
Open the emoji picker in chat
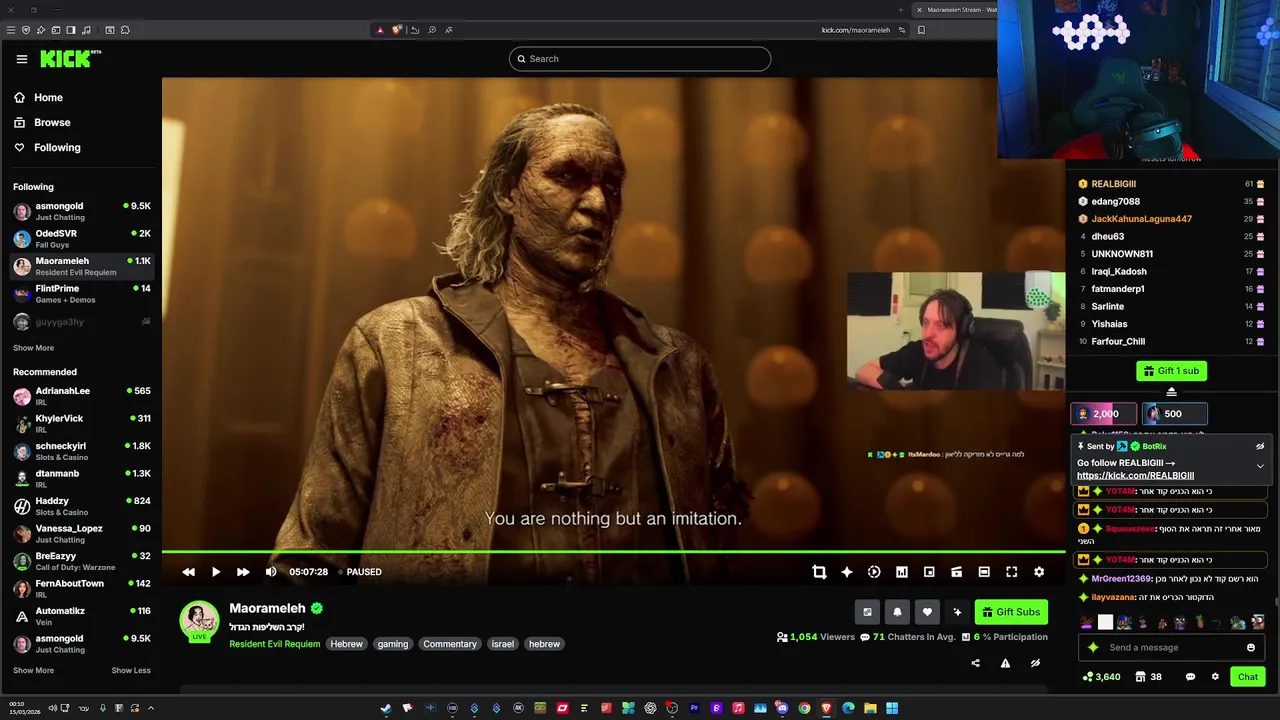tap(1251, 648)
